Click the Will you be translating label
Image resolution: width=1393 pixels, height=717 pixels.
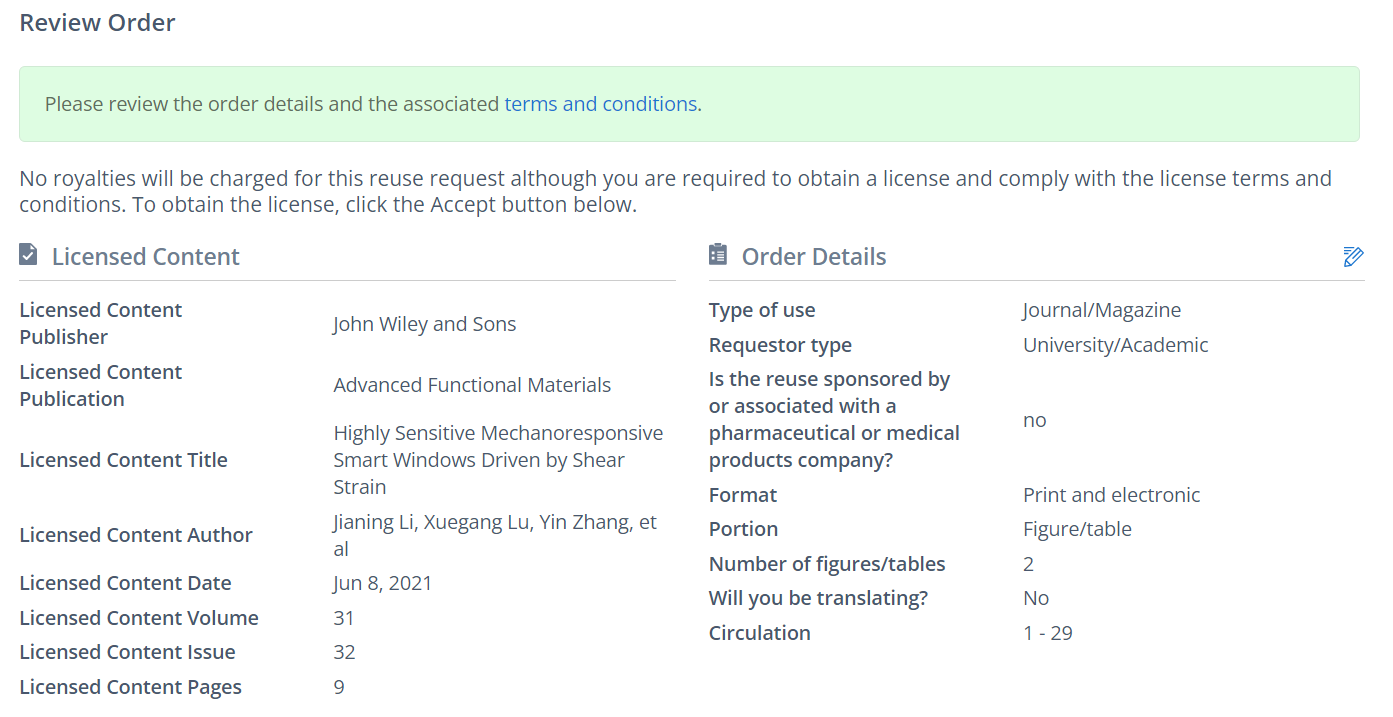(818, 598)
